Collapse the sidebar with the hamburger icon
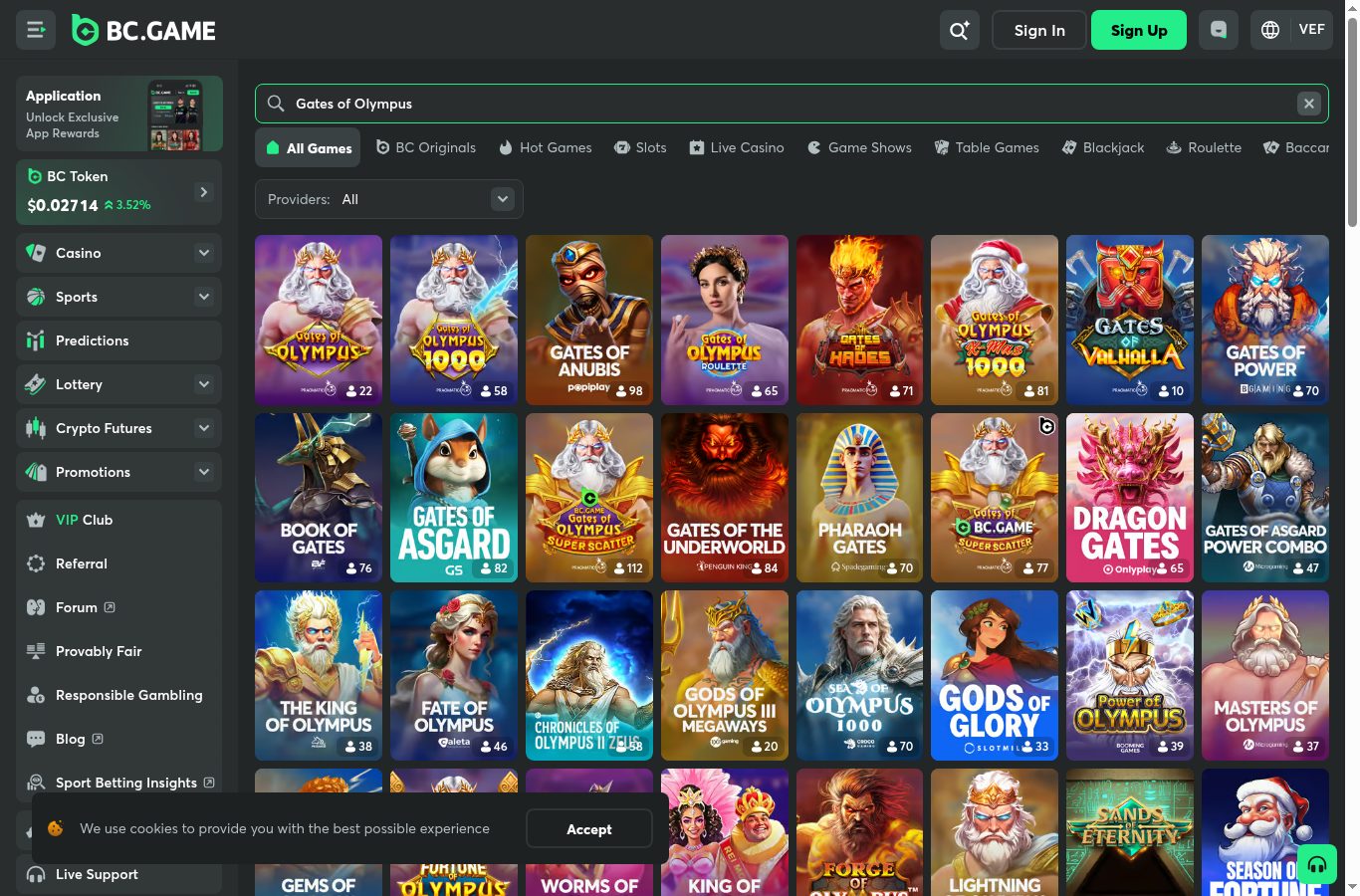 pos(36,30)
